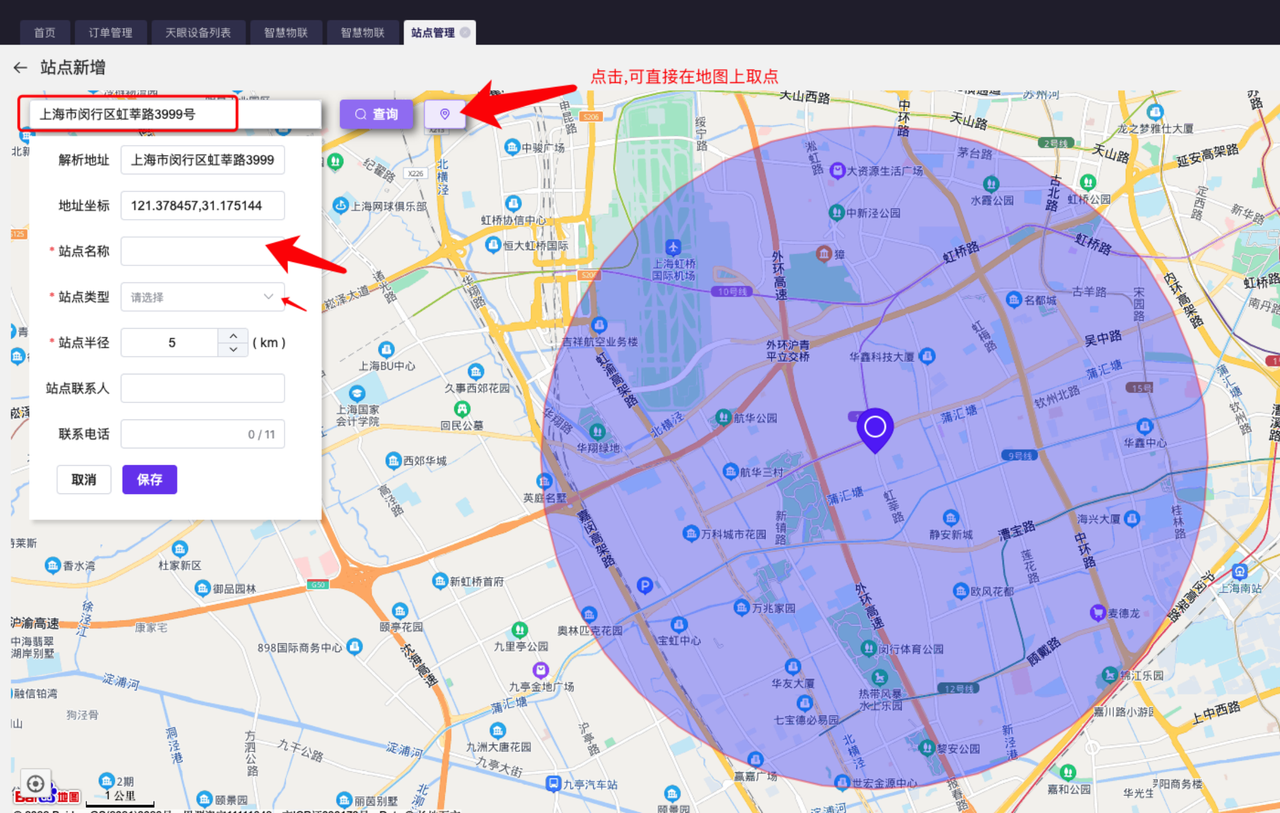The height and width of the screenshot is (813, 1280).
Task: Go back using the arrow beside 站点新增
Action: tap(20, 68)
